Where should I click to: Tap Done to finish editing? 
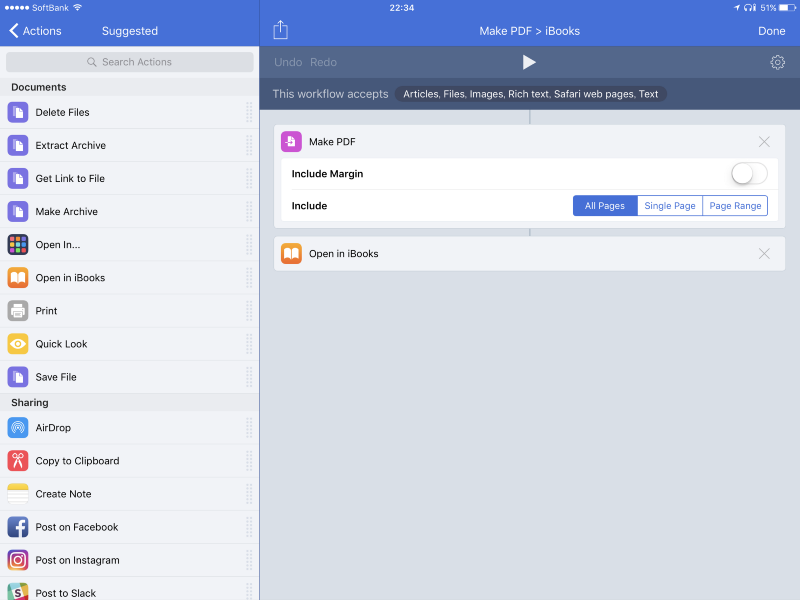tap(771, 31)
